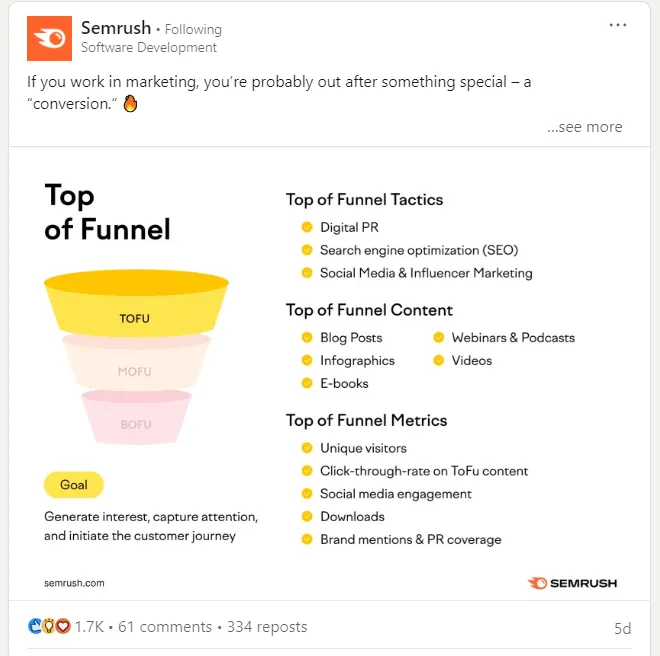Click the Semrush logo in the infographic footer
The width and height of the screenshot is (660, 656).
pos(573,582)
